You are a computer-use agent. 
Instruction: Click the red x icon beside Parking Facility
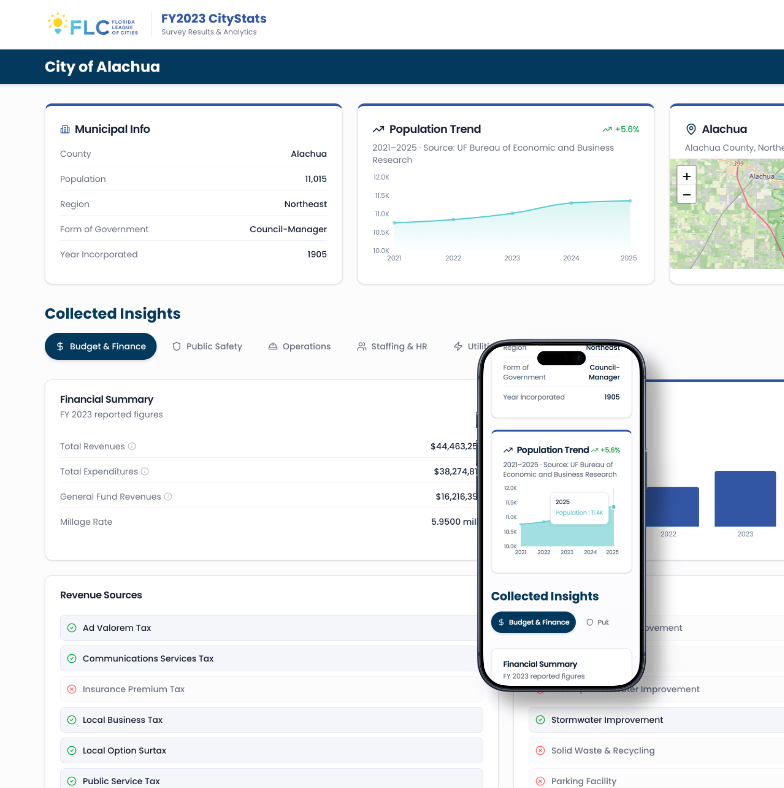click(540, 781)
